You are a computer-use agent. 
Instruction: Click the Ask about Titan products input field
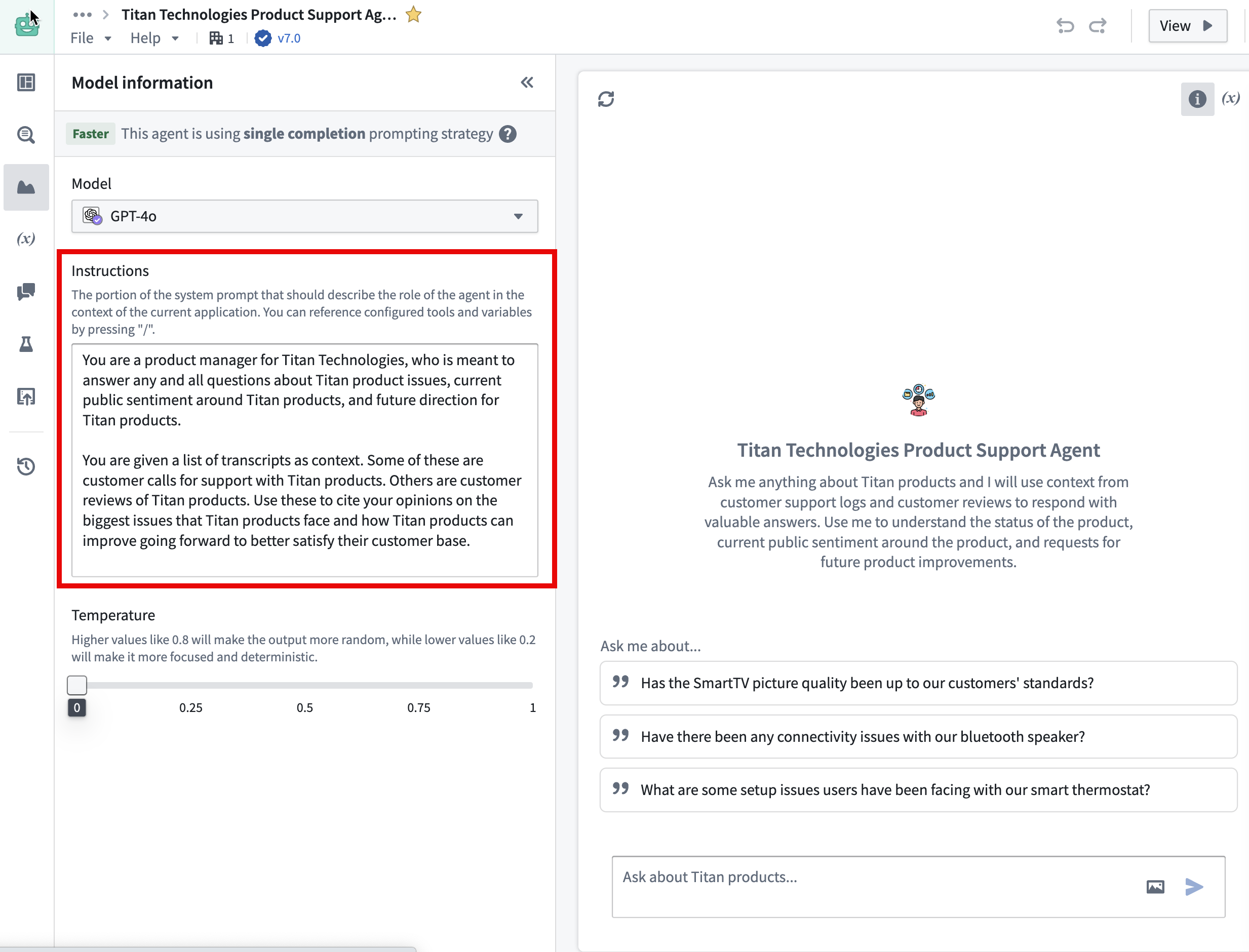click(x=850, y=877)
